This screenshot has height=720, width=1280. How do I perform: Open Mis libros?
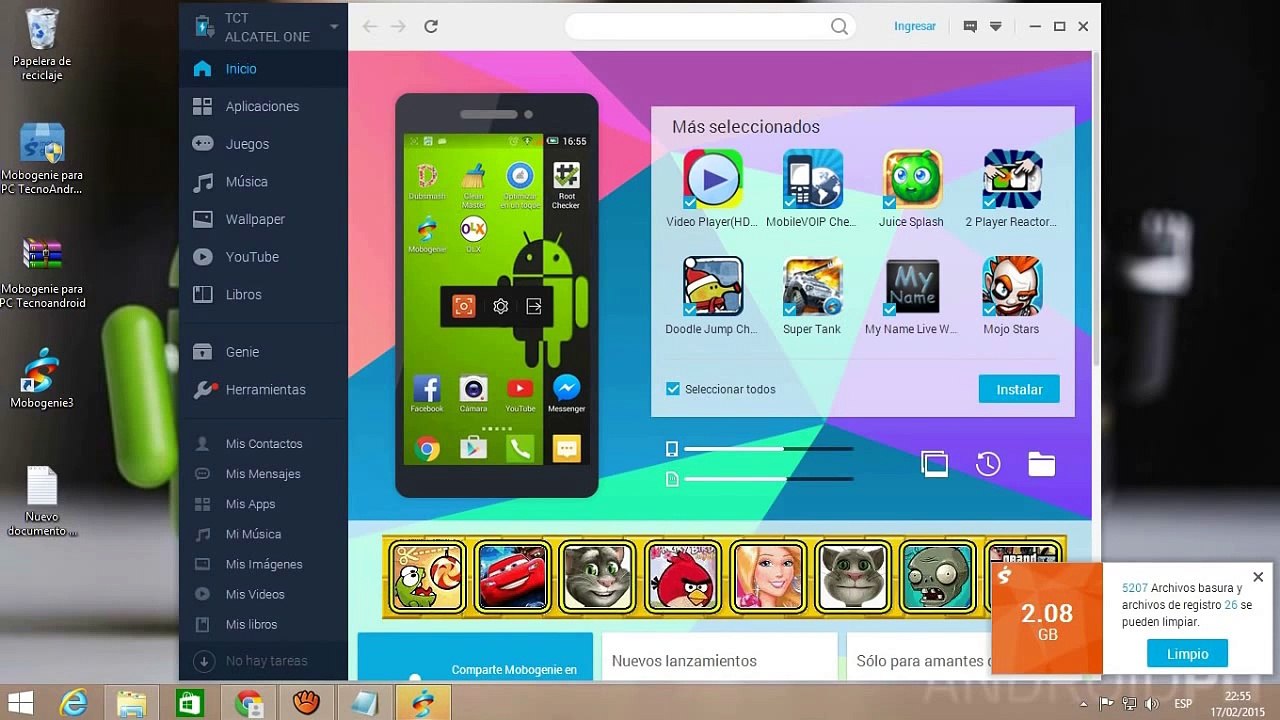click(263, 624)
